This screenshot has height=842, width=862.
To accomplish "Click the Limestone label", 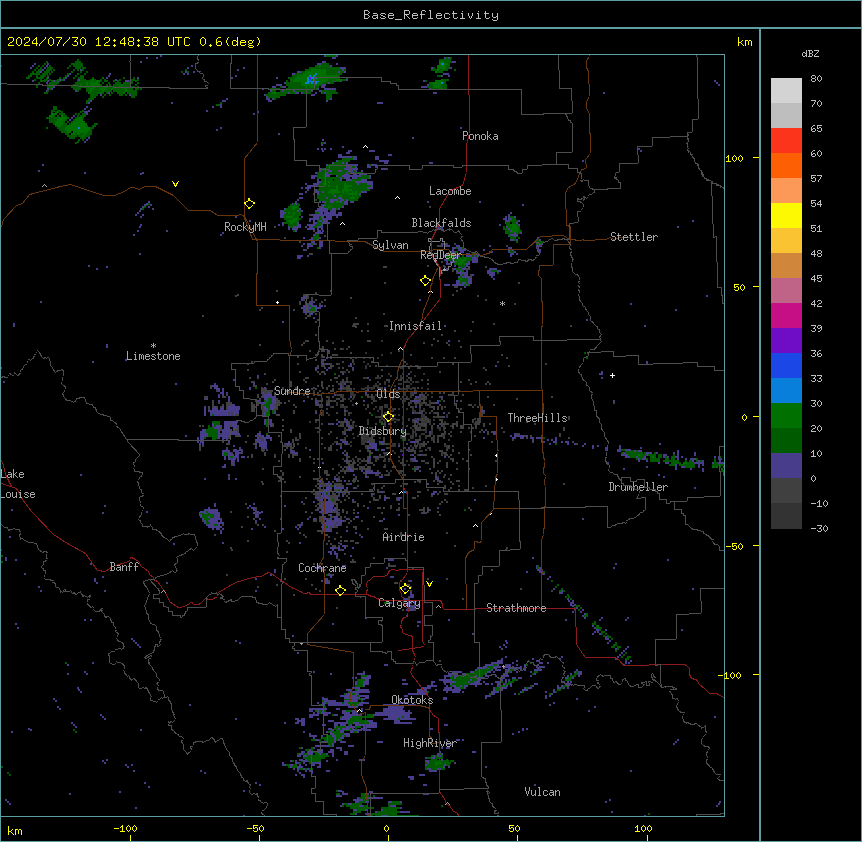I will (x=153, y=356).
